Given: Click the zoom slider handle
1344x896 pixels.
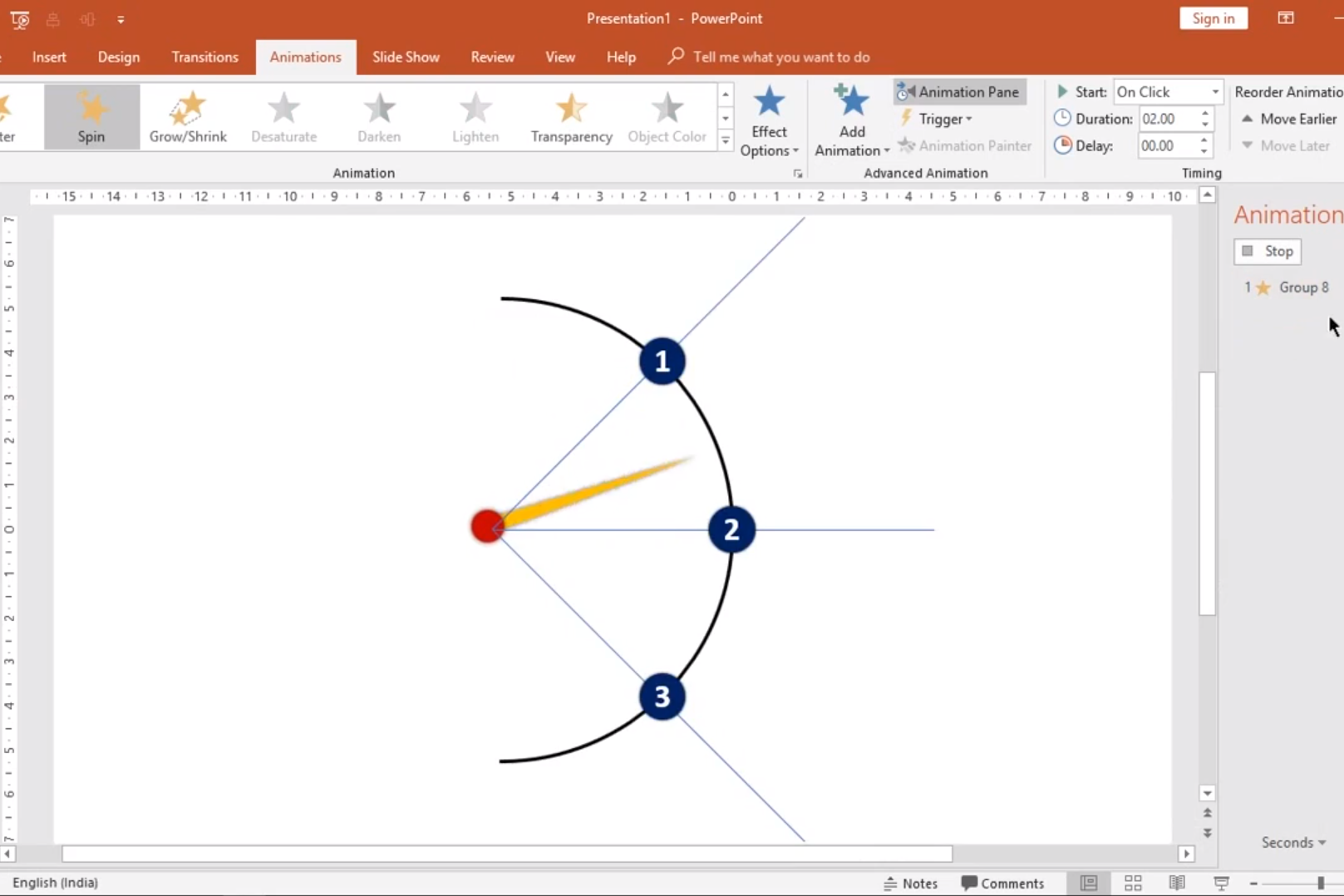Looking at the screenshot, I should pos(1320,883).
